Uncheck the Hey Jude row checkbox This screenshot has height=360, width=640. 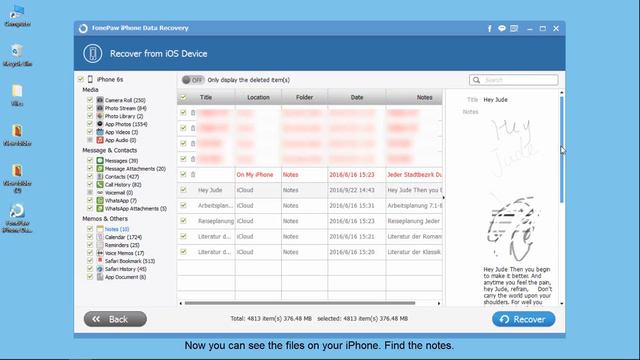click(x=183, y=190)
